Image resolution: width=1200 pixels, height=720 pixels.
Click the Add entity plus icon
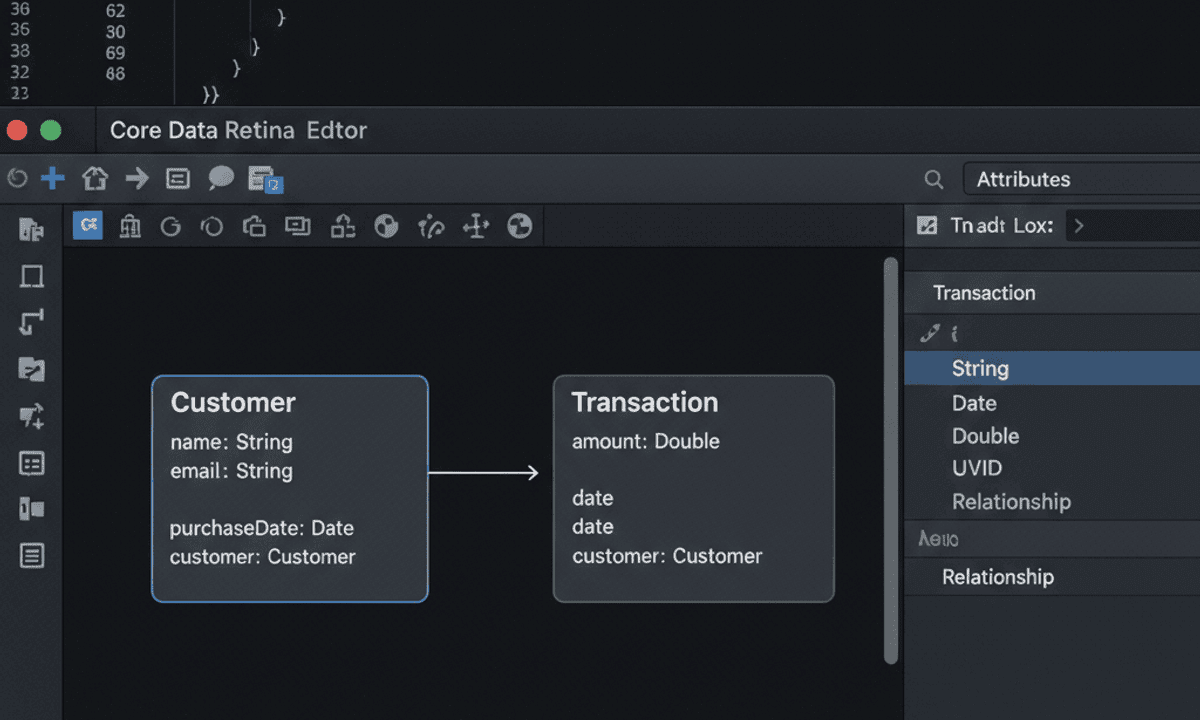coord(52,178)
